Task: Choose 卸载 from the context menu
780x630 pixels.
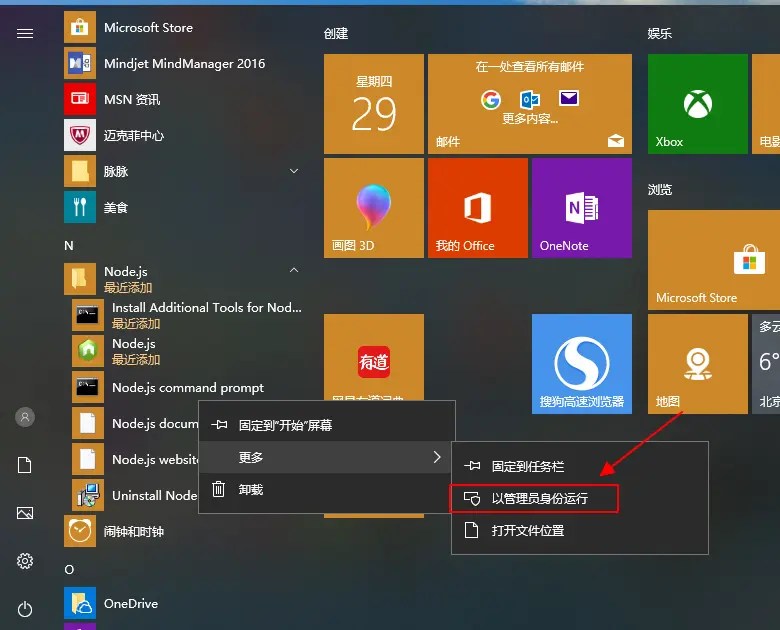Action: (327, 489)
